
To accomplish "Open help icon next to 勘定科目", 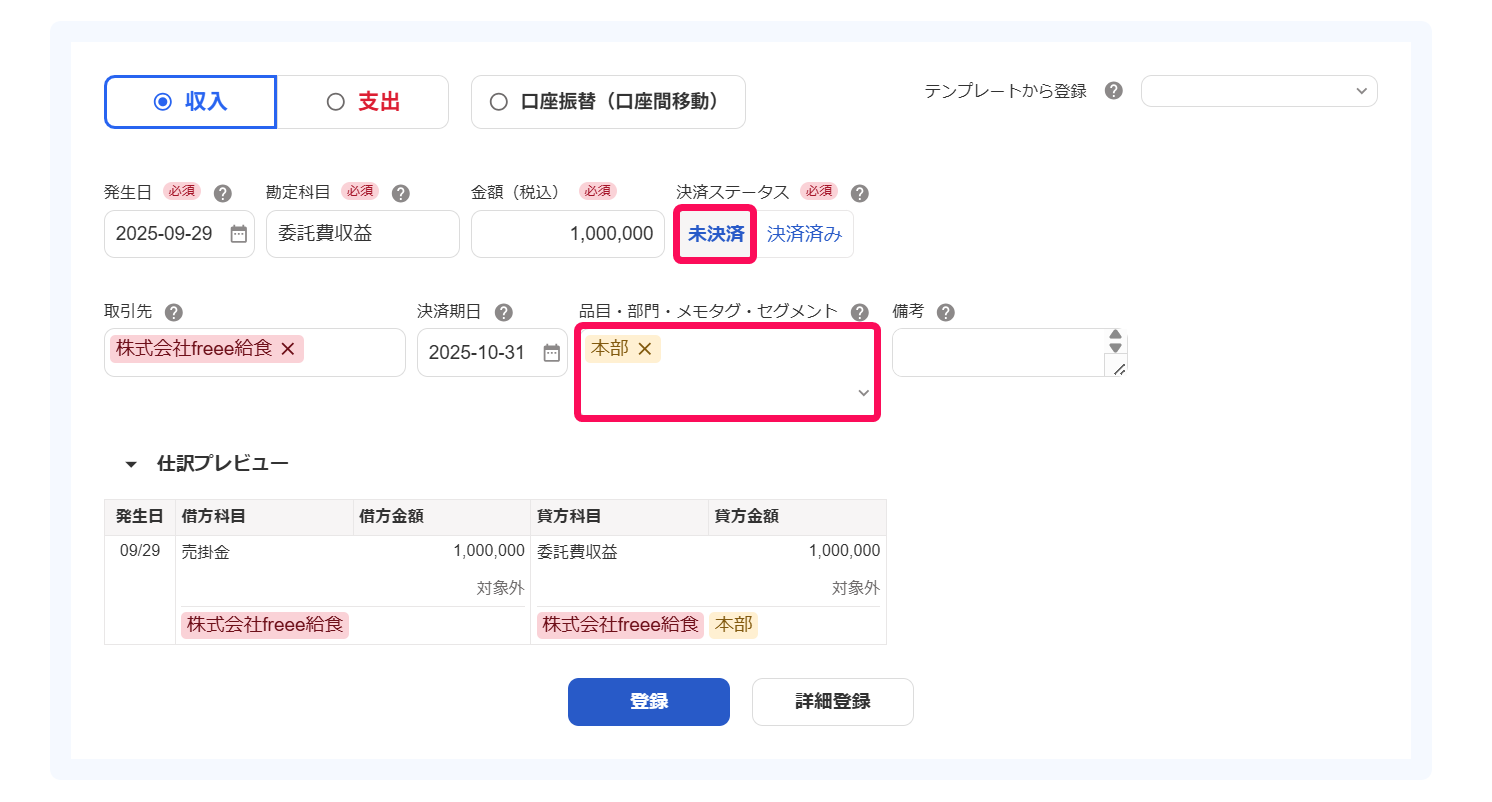I will pyautogui.click(x=401, y=193).
